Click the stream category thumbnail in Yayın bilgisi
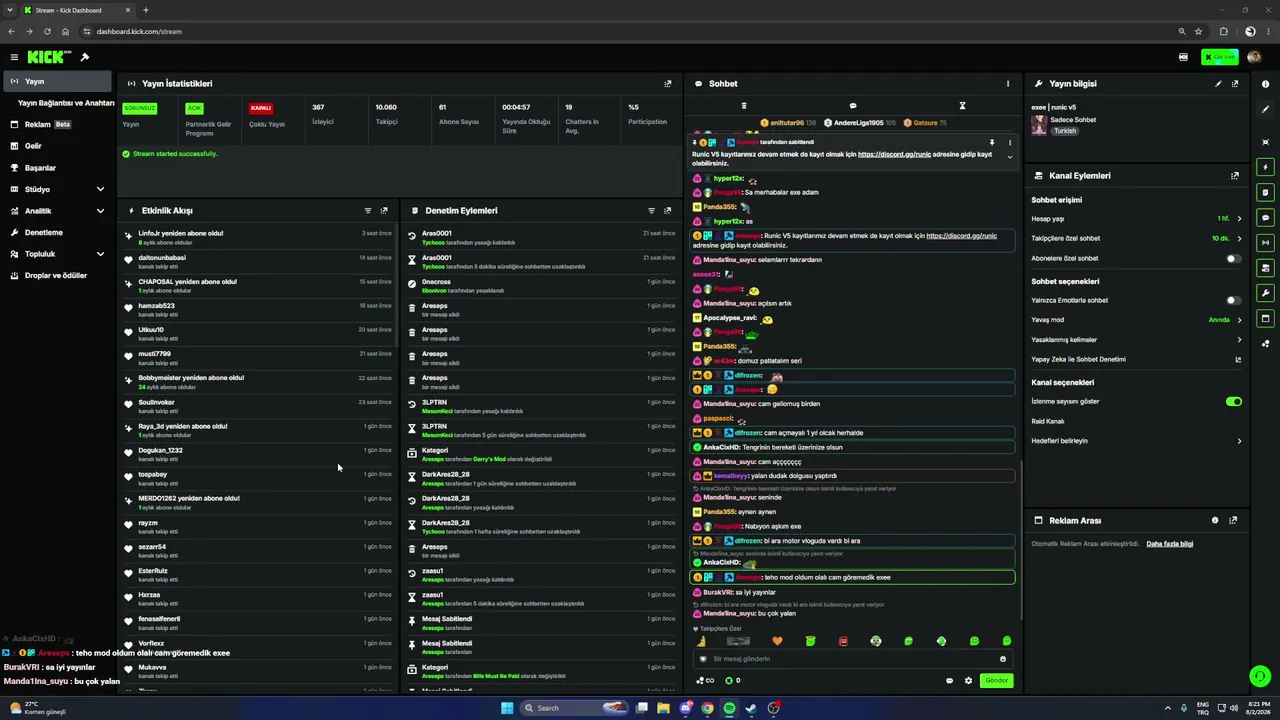 1039,125
